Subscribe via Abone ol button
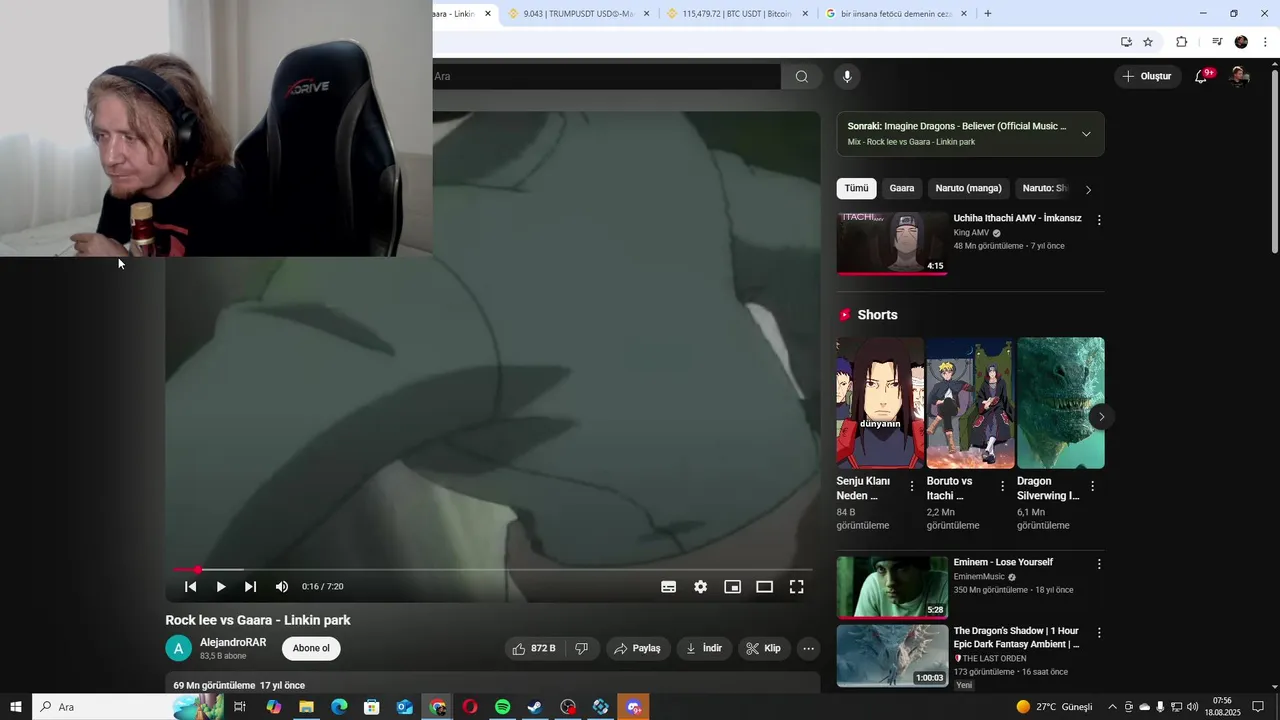This screenshot has height=720, width=1280. click(311, 648)
